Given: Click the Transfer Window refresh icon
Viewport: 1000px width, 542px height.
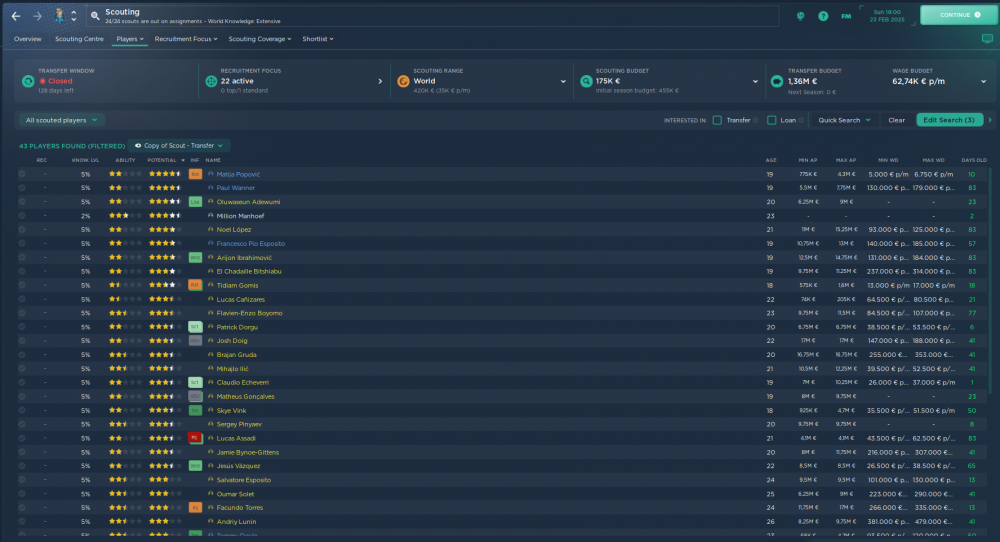Looking at the screenshot, I should pos(28,81).
